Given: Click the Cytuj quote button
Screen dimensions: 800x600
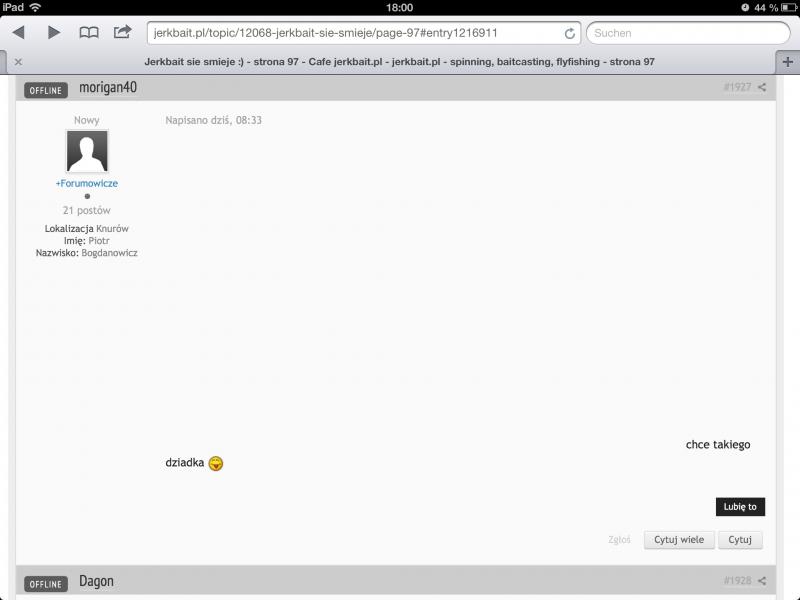Looking at the screenshot, I should point(740,540).
